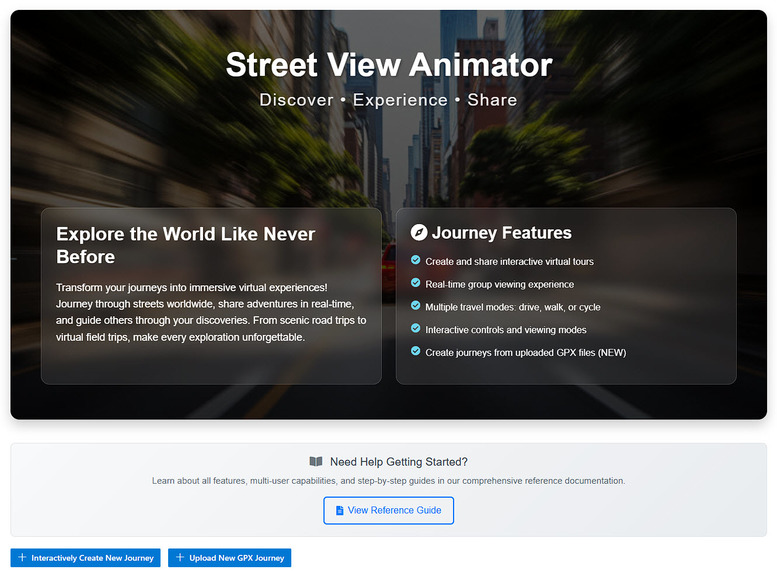Viewport: 777px width, 573px height.
Task: Click checkmark next to Real-time group viewing
Action: [x=416, y=283]
